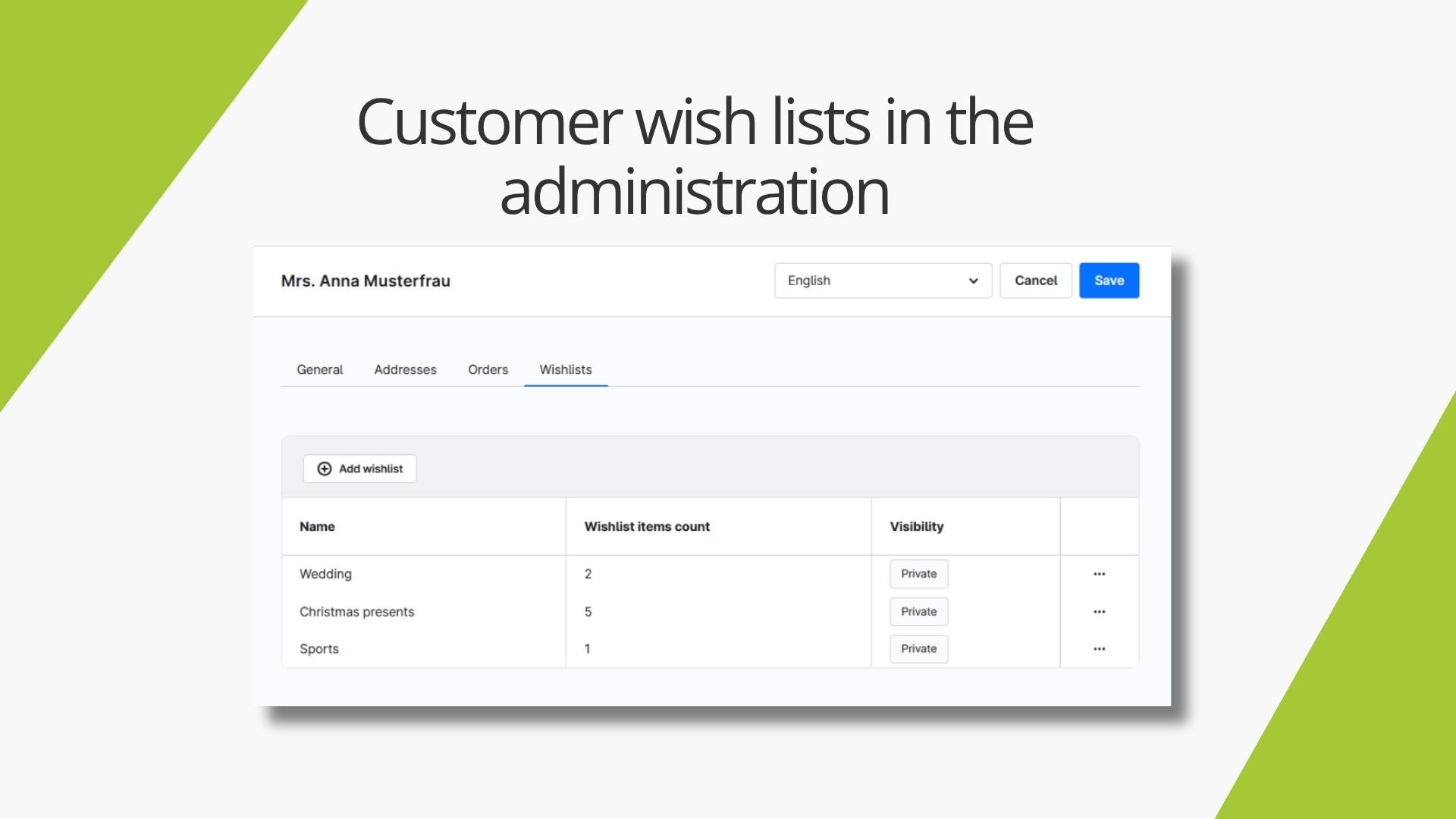Expand the English language dropdown chevron
1456x819 pixels.
tap(973, 281)
